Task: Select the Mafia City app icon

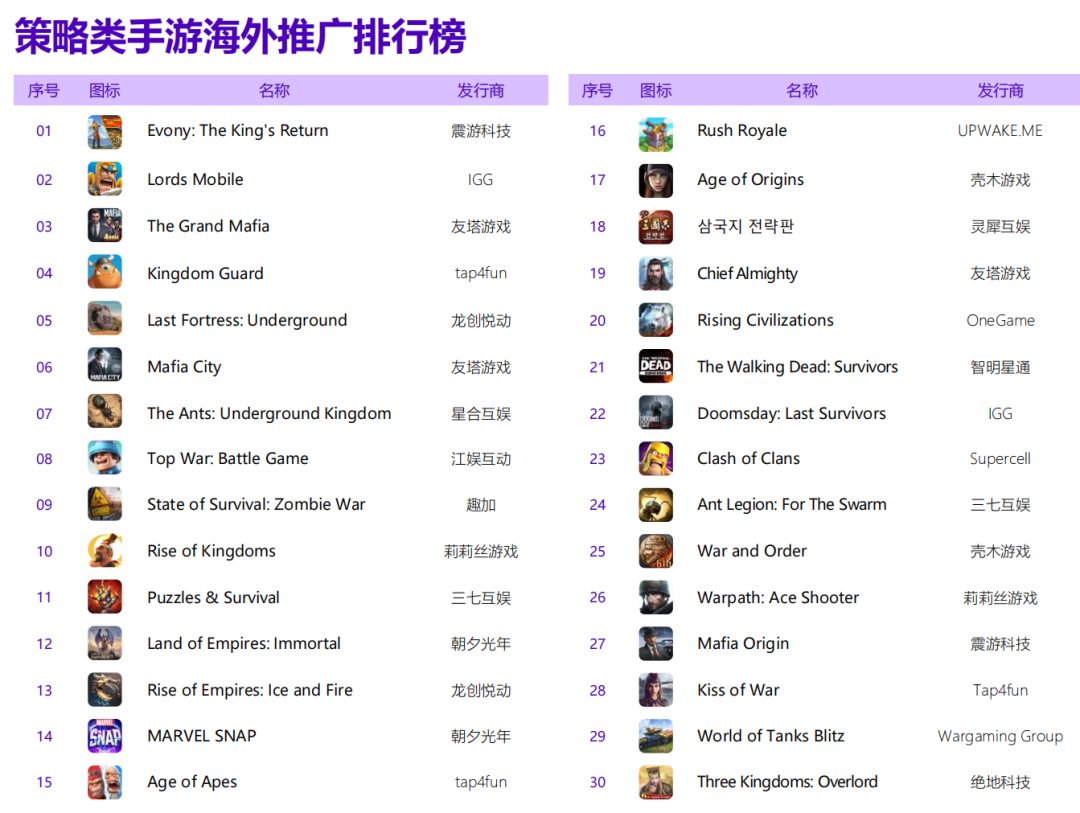Action: (x=105, y=365)
